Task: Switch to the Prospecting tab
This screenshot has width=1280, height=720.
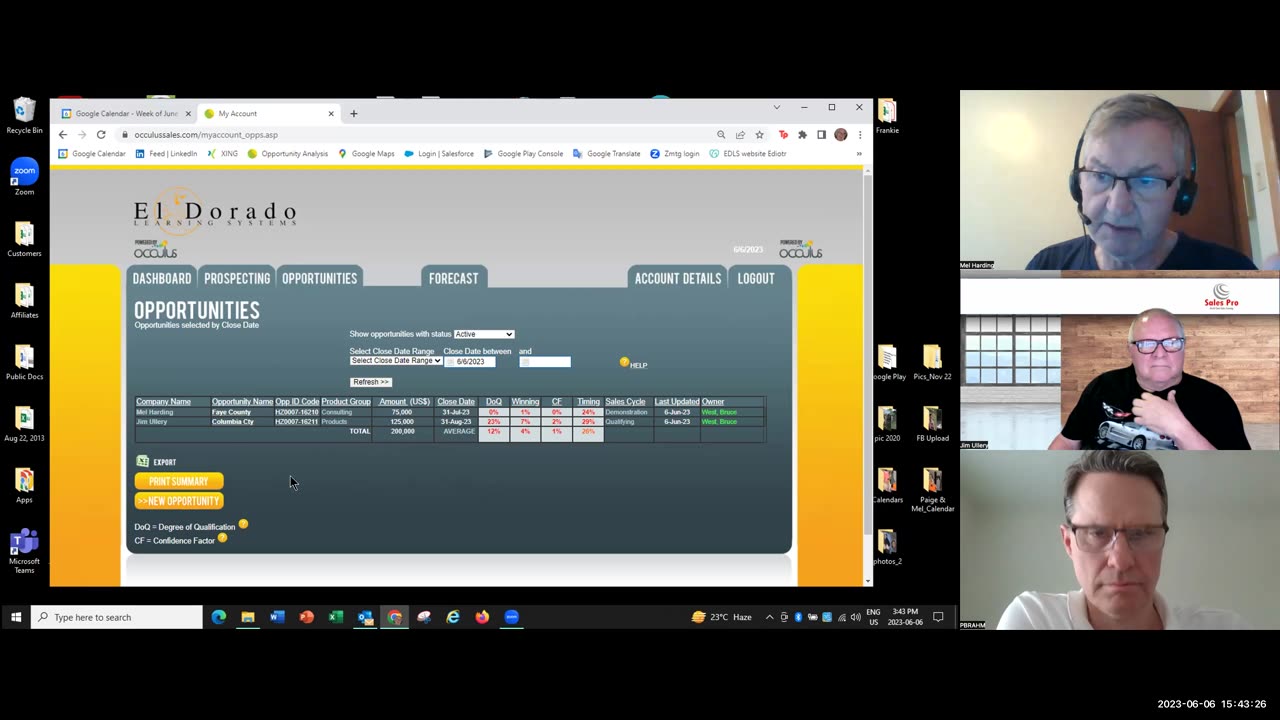Action: click(x=237, y=278)
